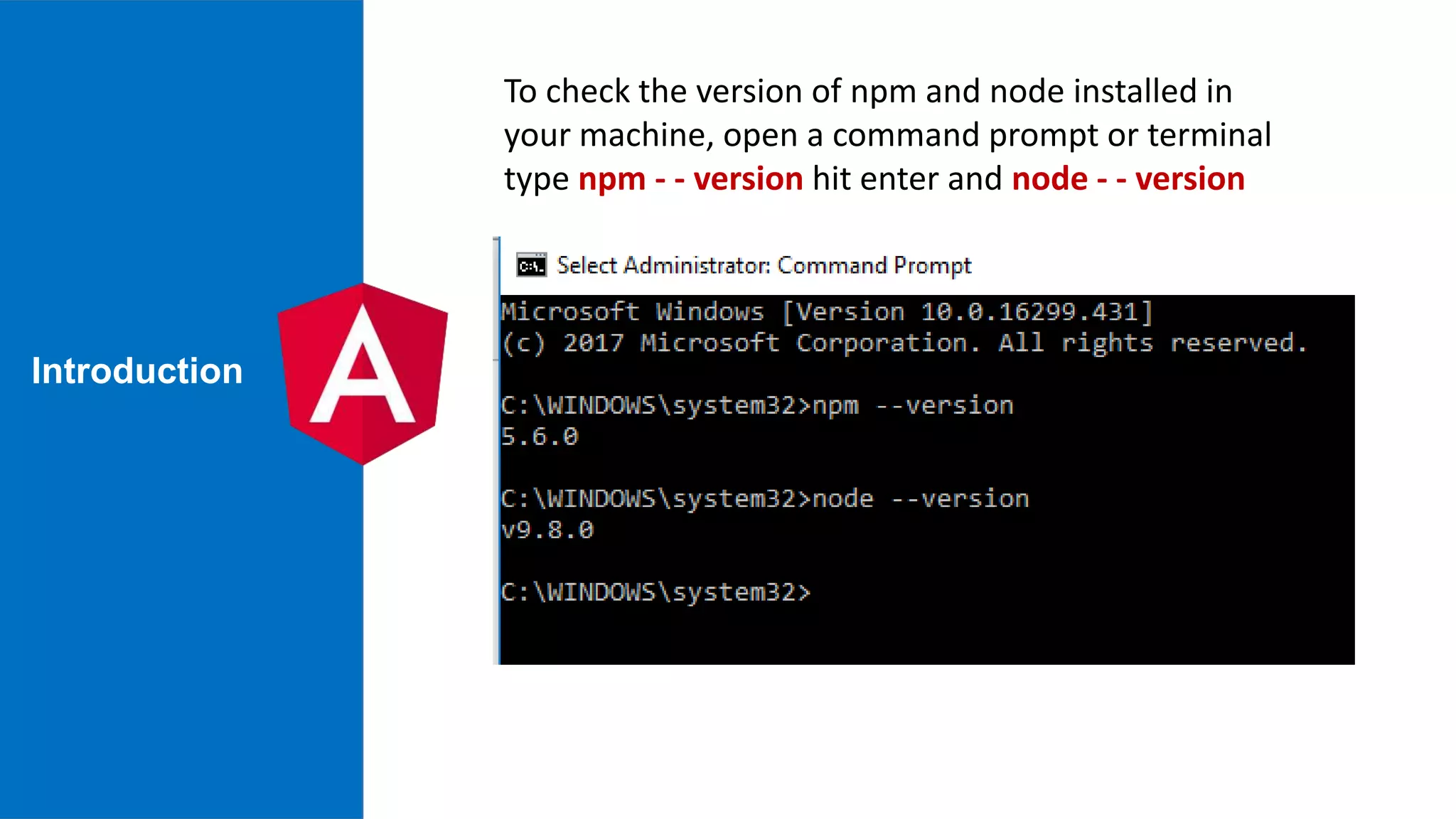The height and width of the screenshot is (819, 1456).
Task: Click the 'v9.8.0' node output
Action: tap(547, 530)
